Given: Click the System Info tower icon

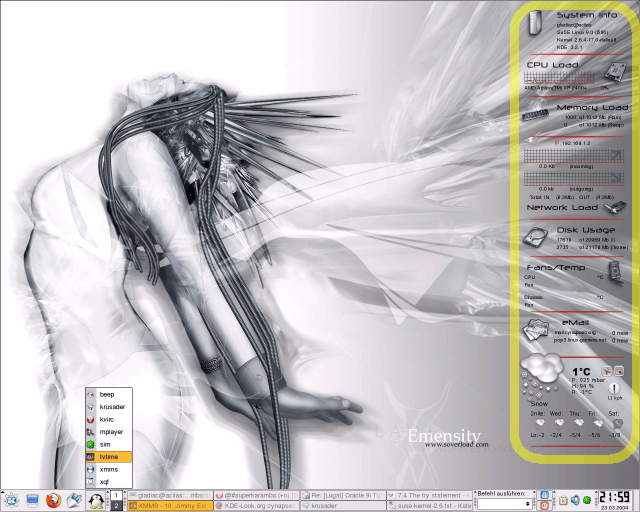Looking at the screenshot, I should (535, 23).
